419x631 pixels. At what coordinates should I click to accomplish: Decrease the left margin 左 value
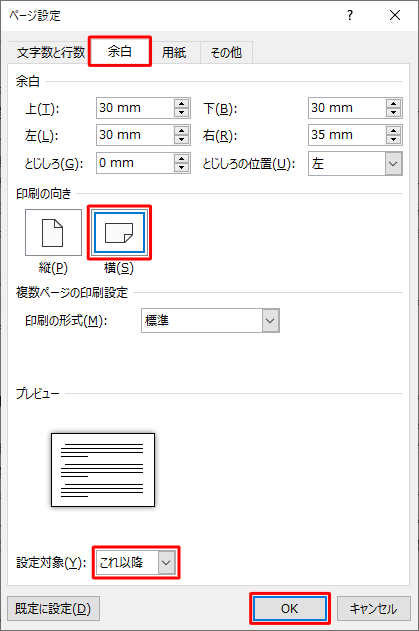182,139
